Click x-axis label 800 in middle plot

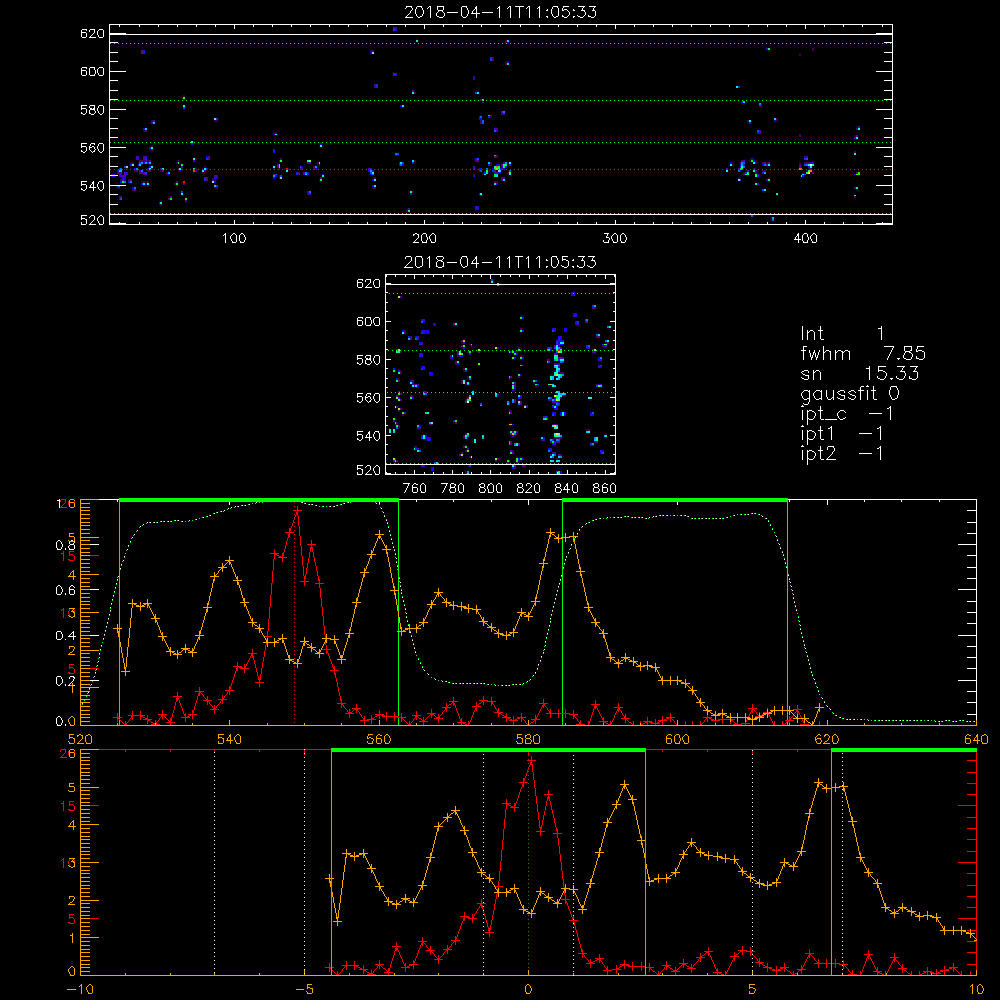[x=490, y=489]
